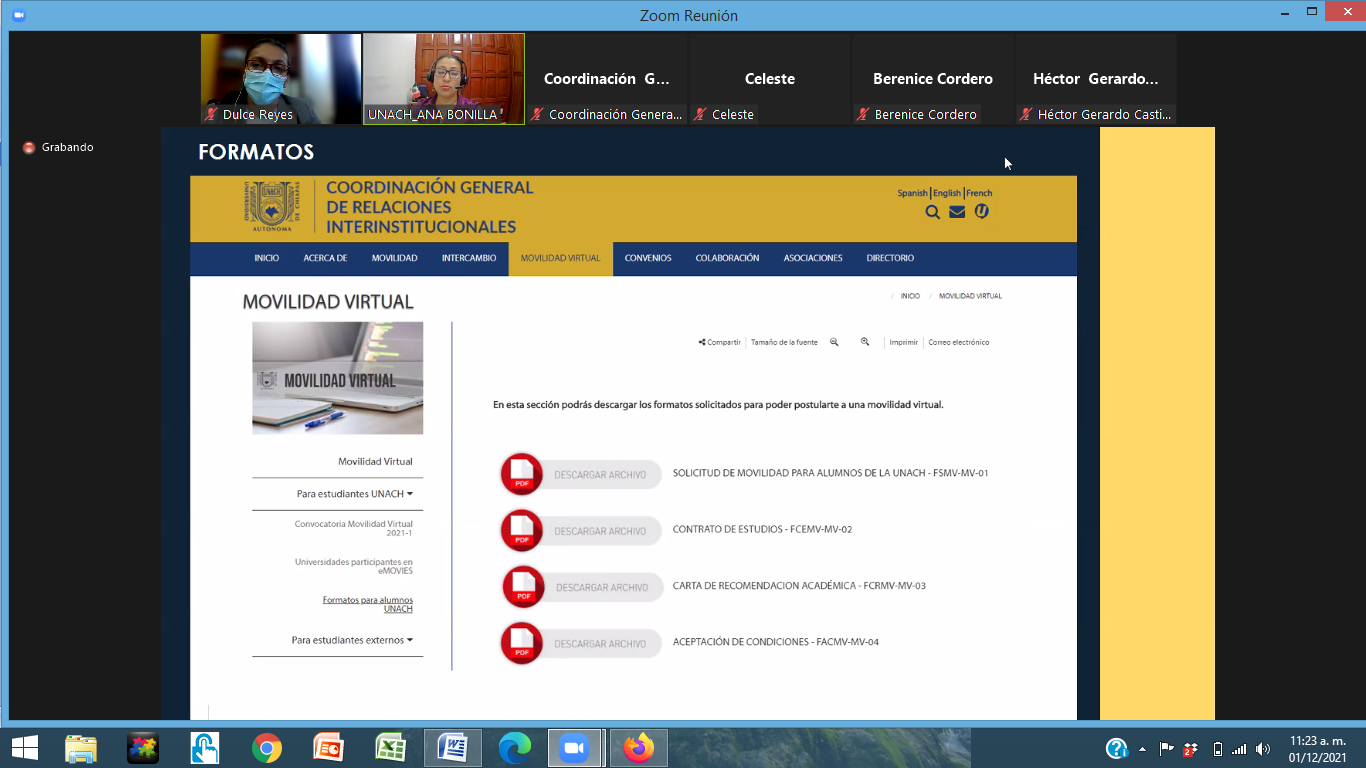
Task: Click the help question mark tray icon
Action: click(1116, 748)
